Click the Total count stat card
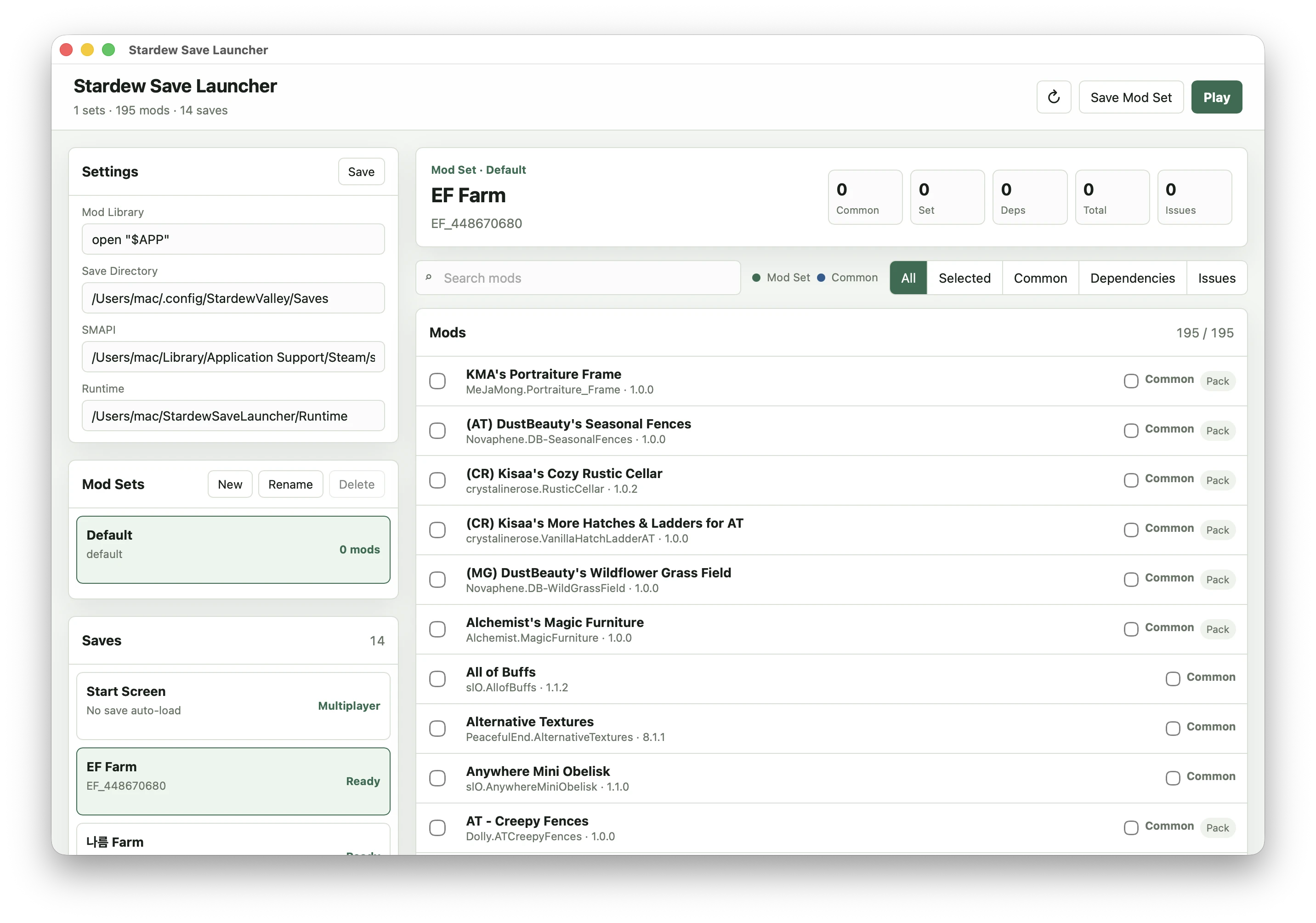 pyautogui.click(x=1112, y=197)
